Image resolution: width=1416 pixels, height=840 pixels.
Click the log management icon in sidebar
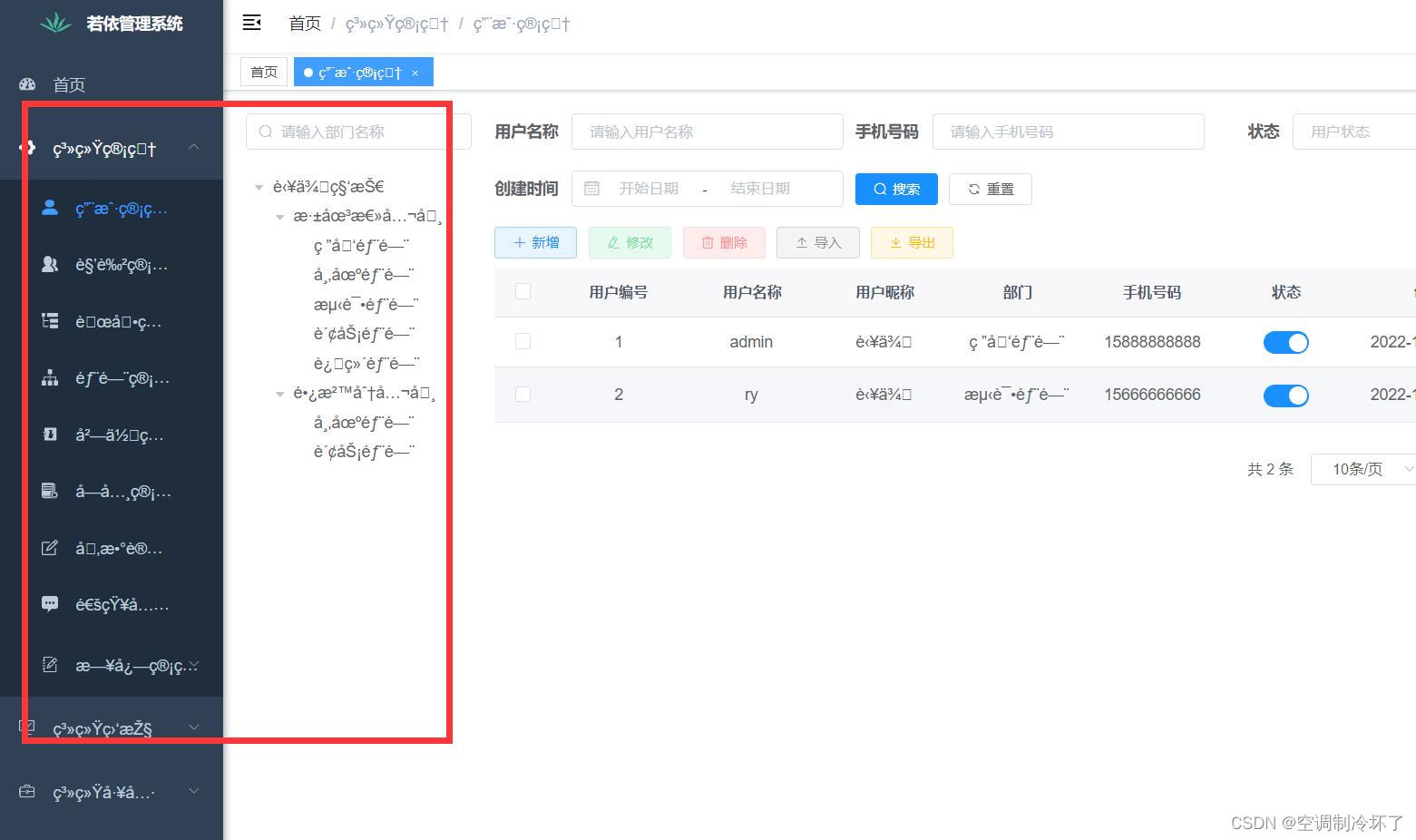click(50, 665)
